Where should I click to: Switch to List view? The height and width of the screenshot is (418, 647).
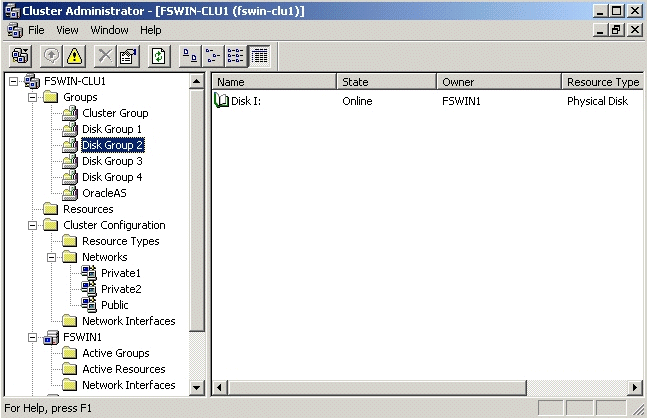point(236,56)
